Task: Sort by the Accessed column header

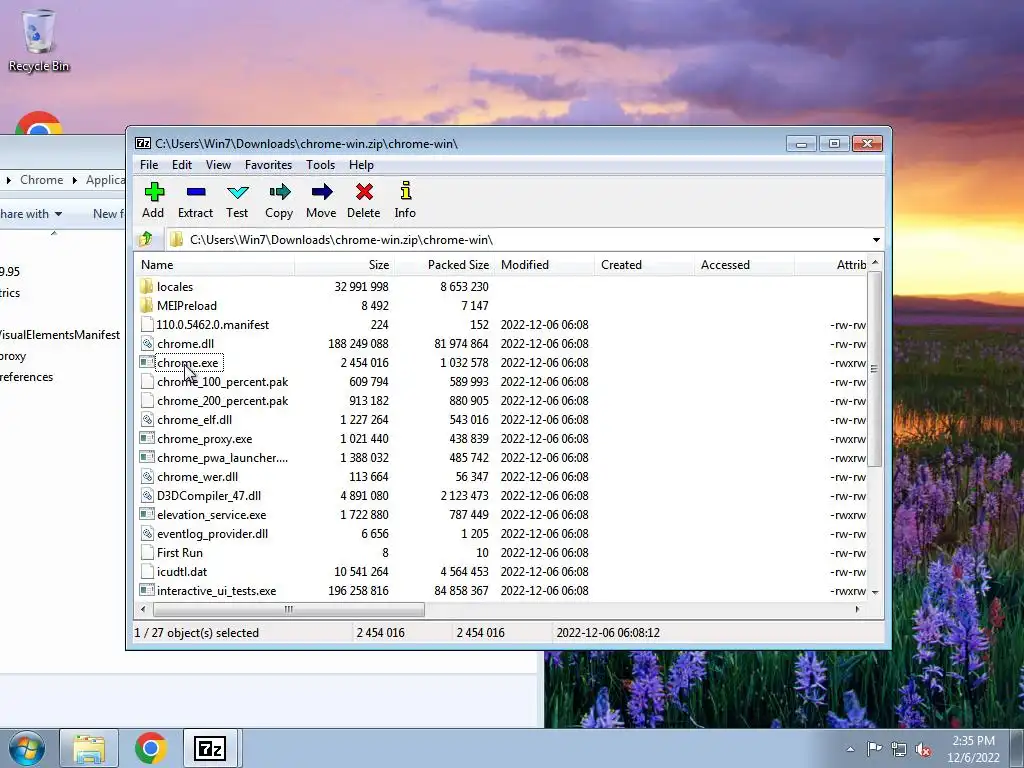Action: point(744,264)
